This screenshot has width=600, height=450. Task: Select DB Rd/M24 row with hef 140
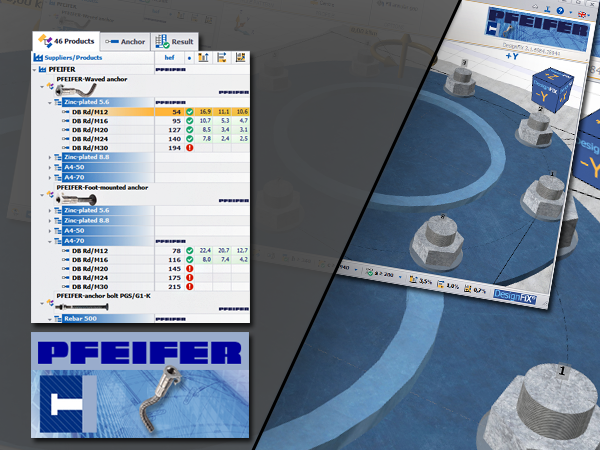point(155,139)
